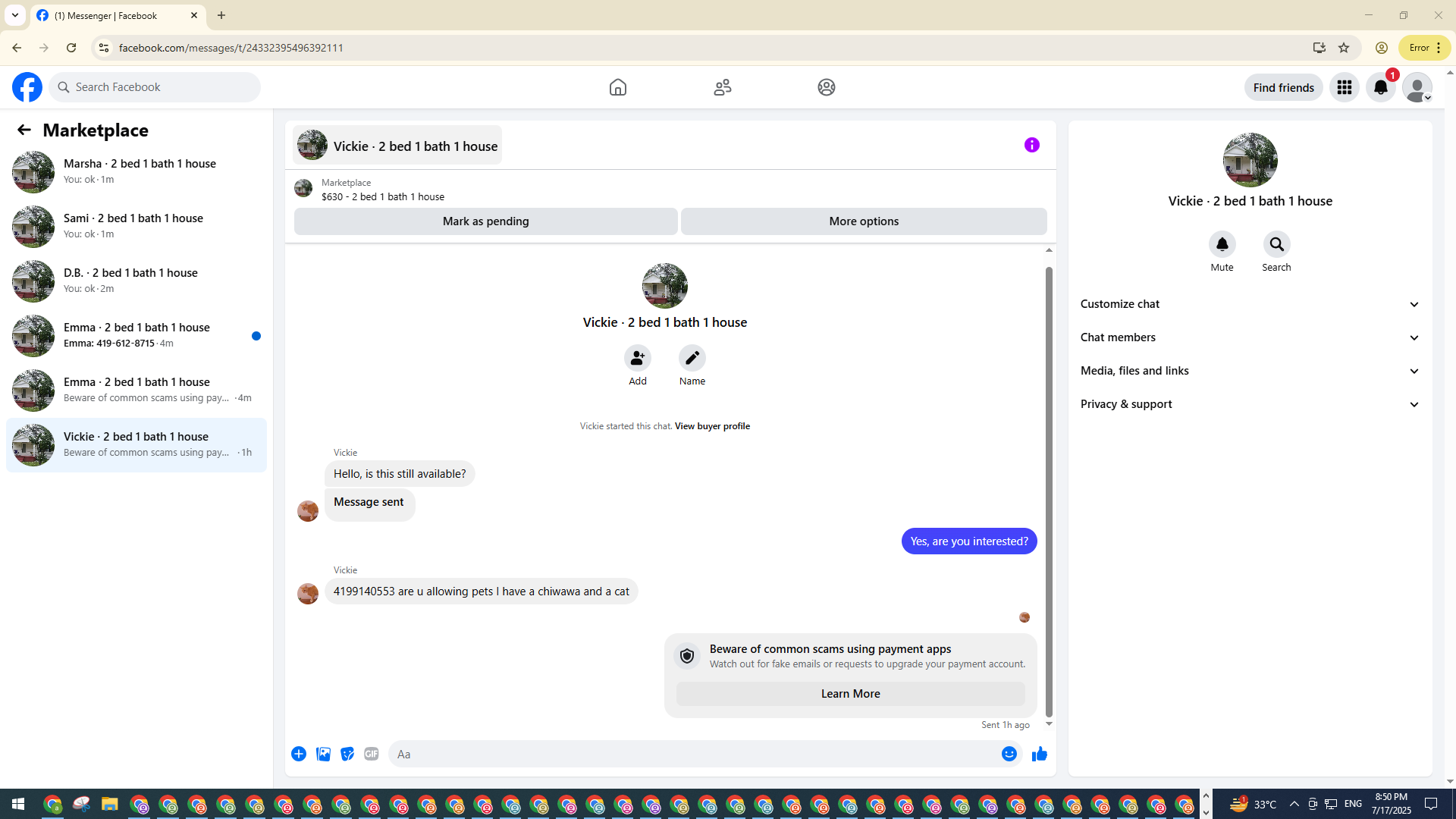Select the Messenger | Facebook browser tab

[118, 16]
